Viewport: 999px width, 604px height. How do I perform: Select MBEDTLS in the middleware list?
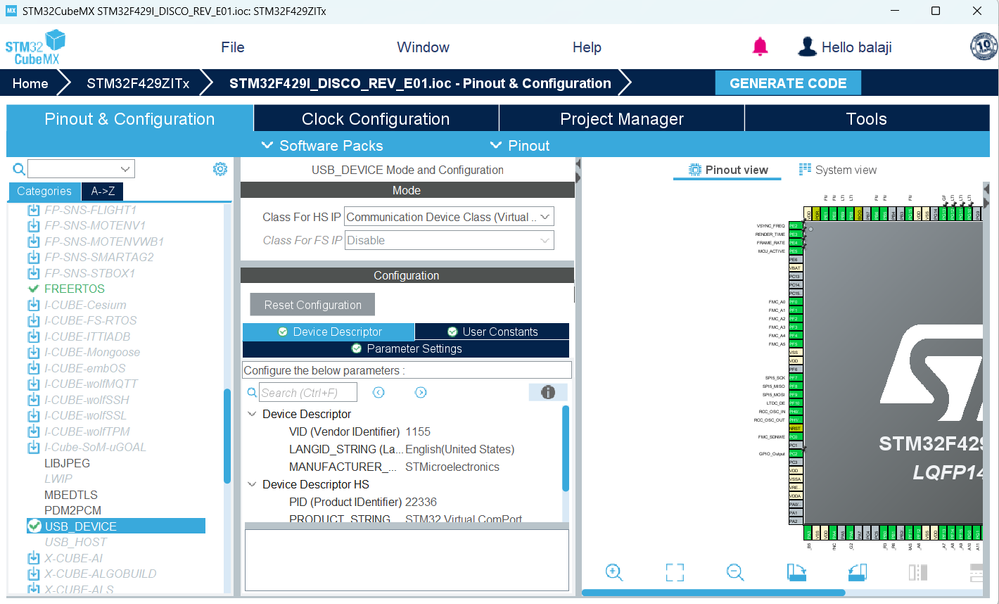pyautogui.click(x=71, y=495)
